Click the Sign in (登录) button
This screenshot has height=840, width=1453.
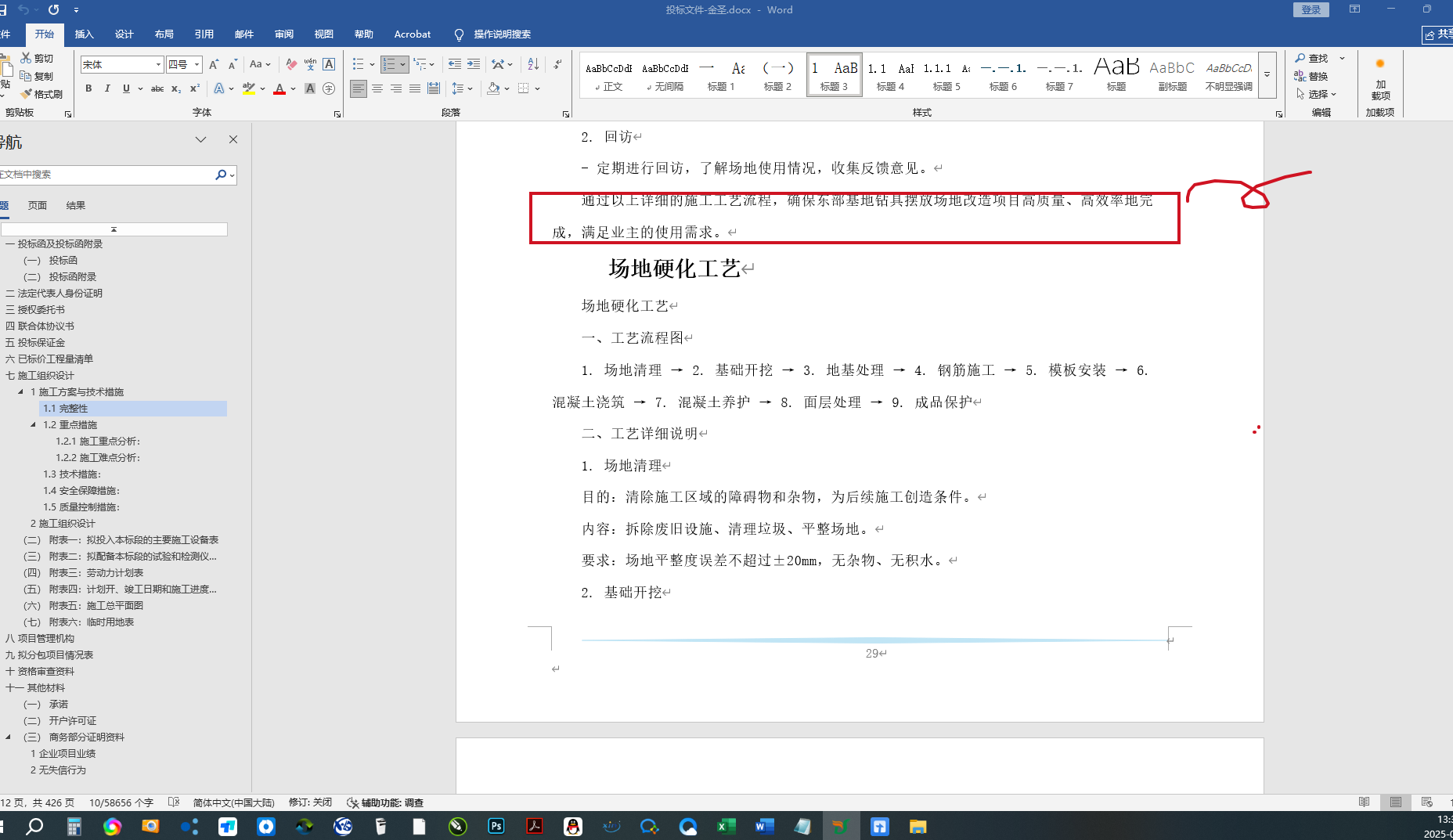pos(1311,9)
